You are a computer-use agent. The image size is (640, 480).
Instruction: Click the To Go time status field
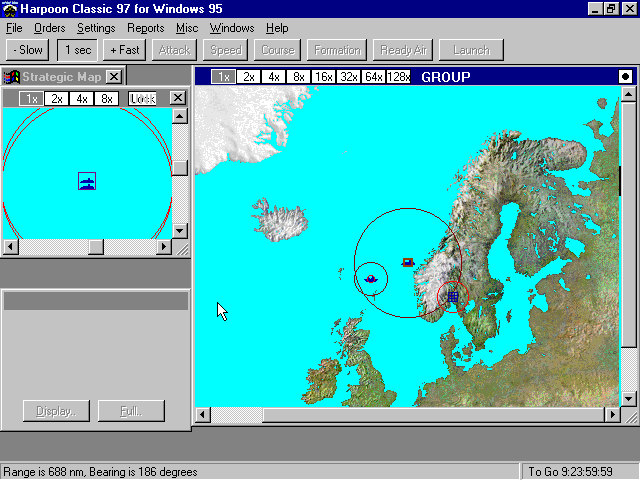point(580,472)
